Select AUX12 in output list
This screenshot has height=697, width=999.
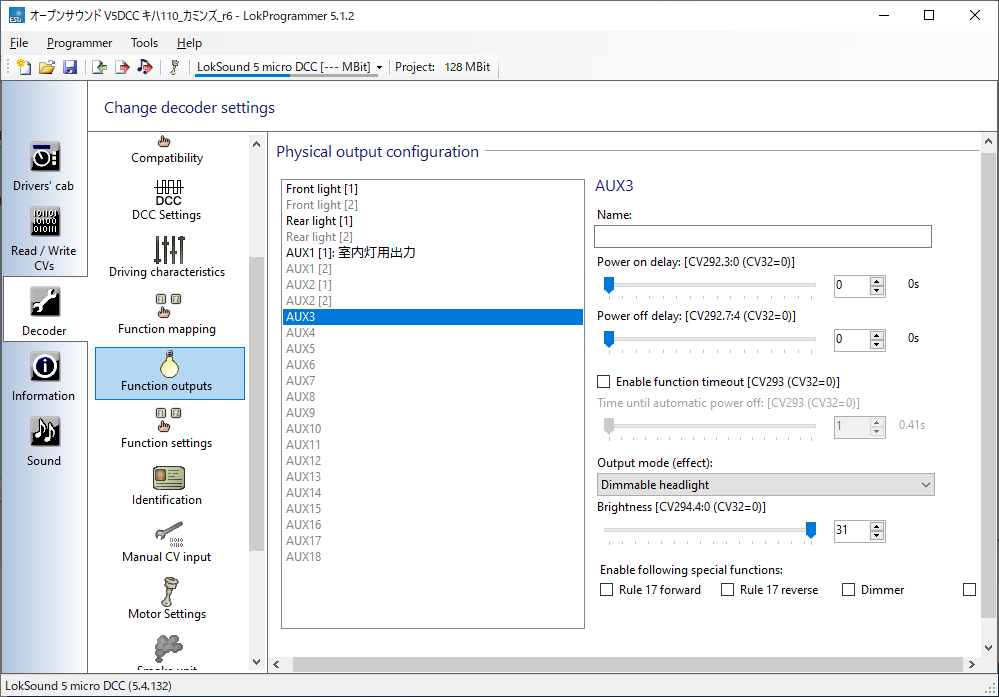tap(433, 461)
